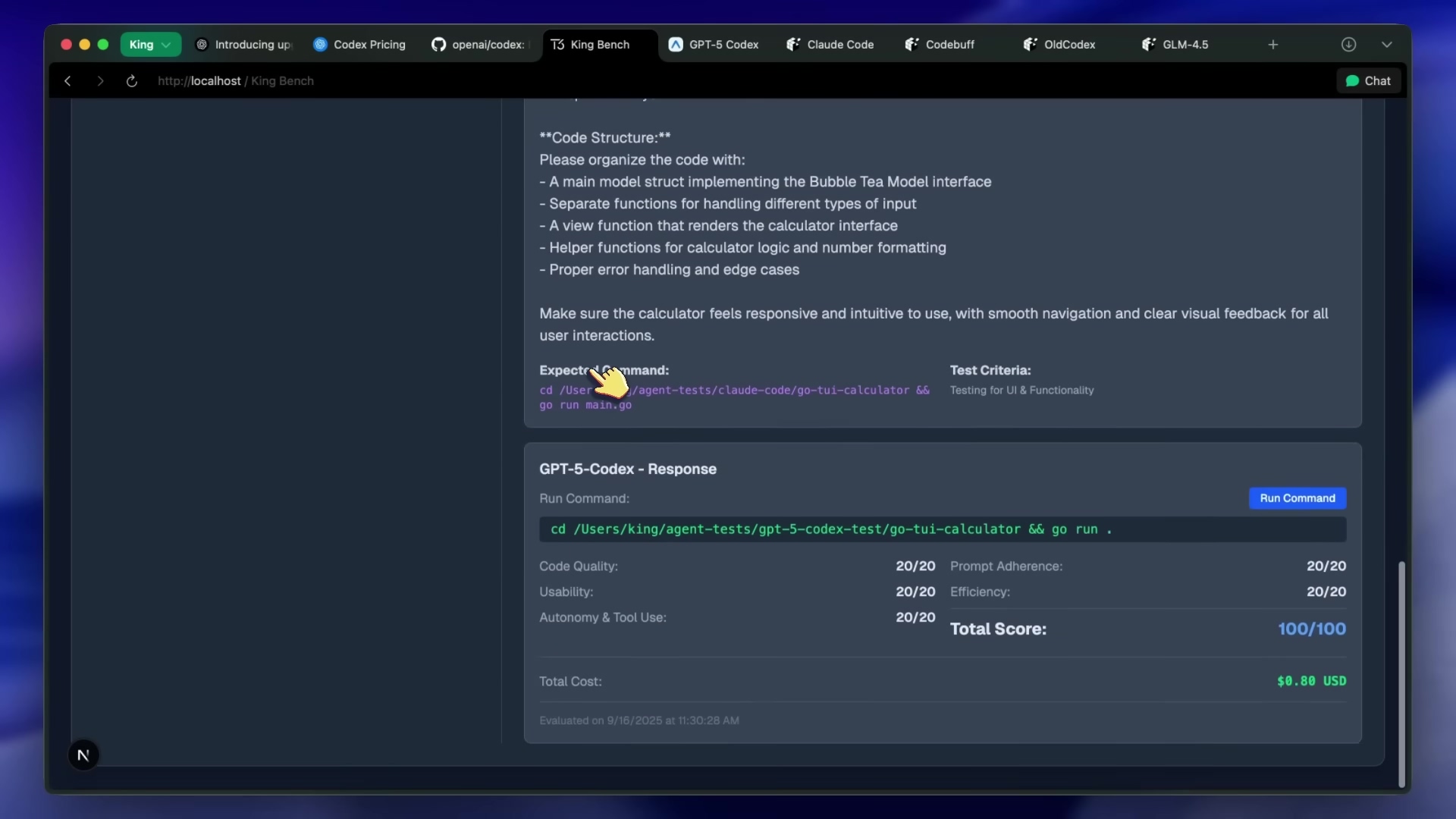Image resolution: width=1456 pixels, height=819 pixels.
Task: Switch to the Introducing up tab
Action: (x=244, y=45)
